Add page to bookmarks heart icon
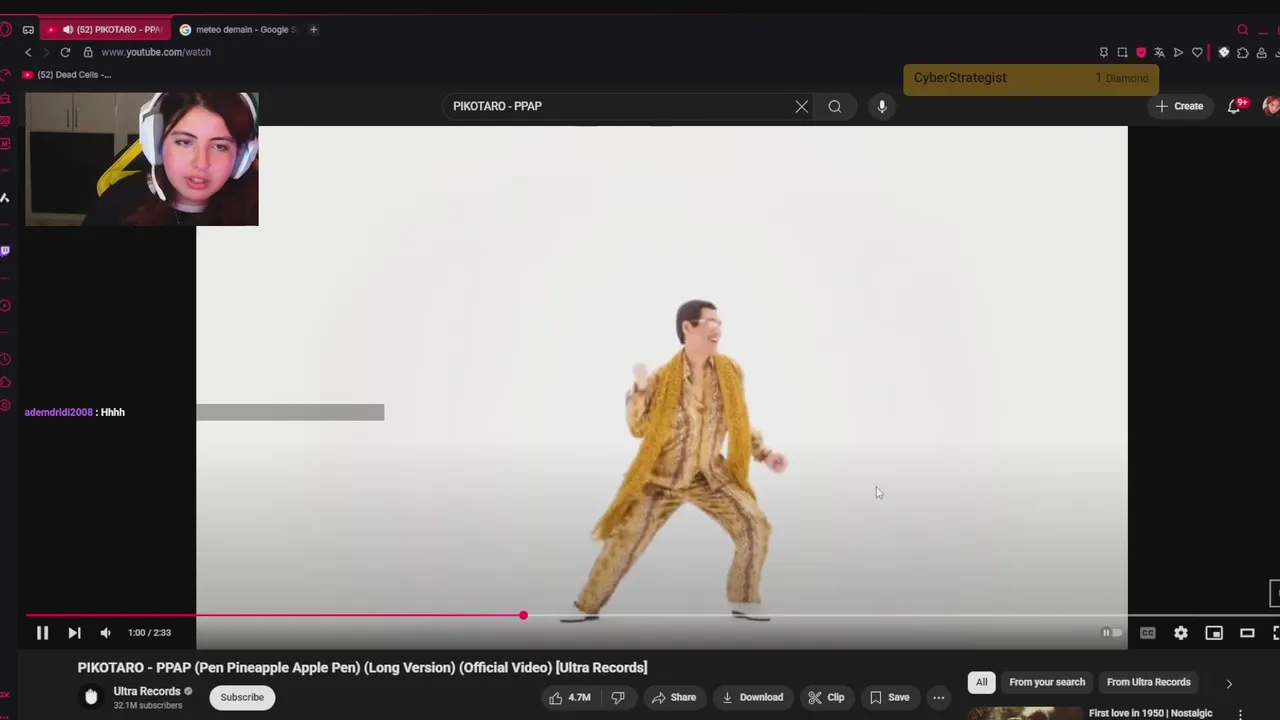 point(1197,52)
